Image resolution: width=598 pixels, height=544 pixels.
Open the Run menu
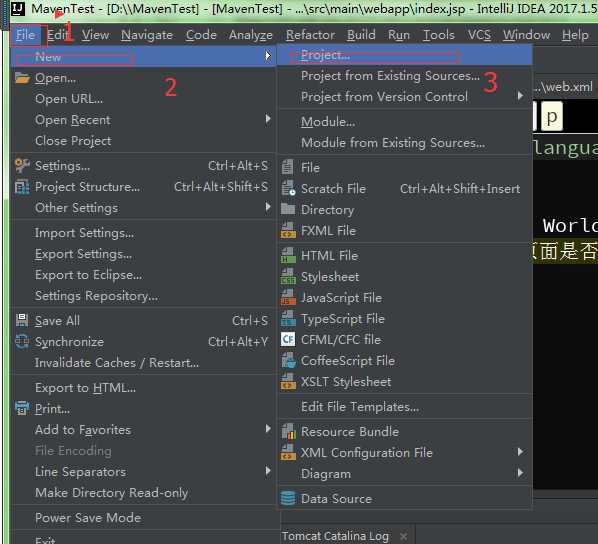point(399,35)
